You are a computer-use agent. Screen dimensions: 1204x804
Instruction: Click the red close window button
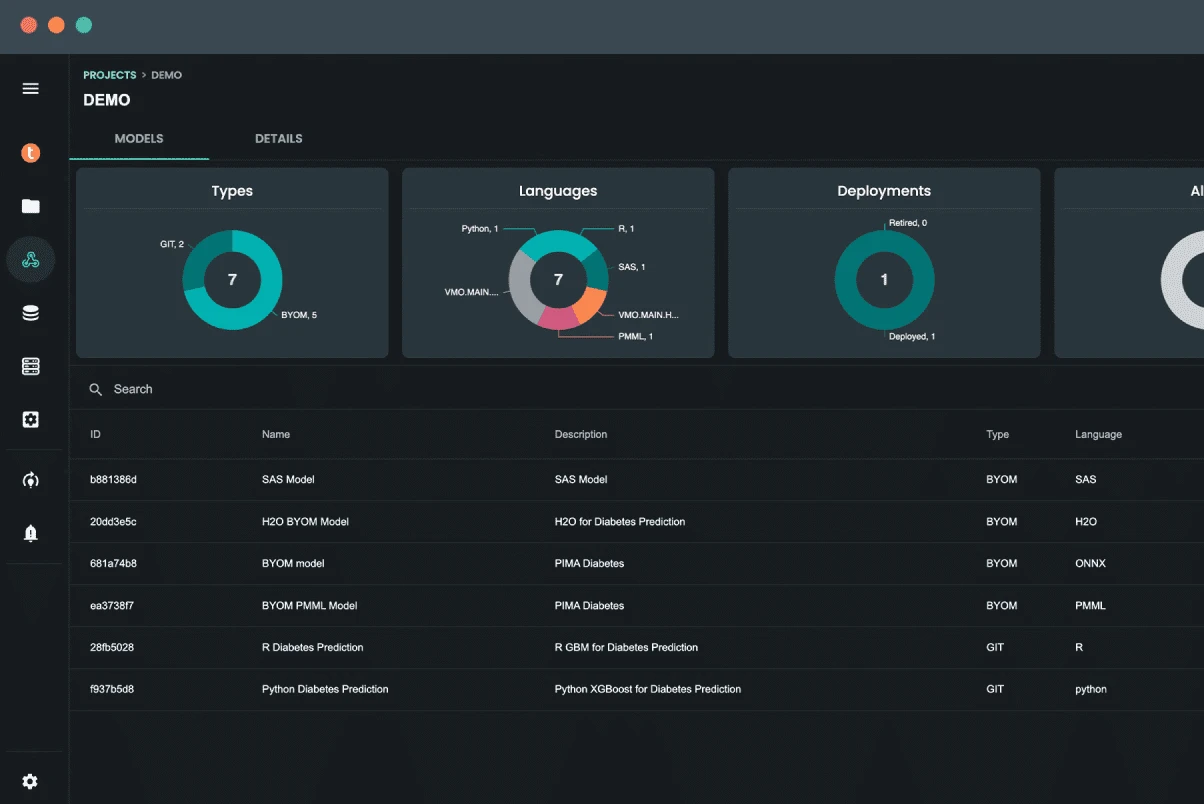[29, 25]
